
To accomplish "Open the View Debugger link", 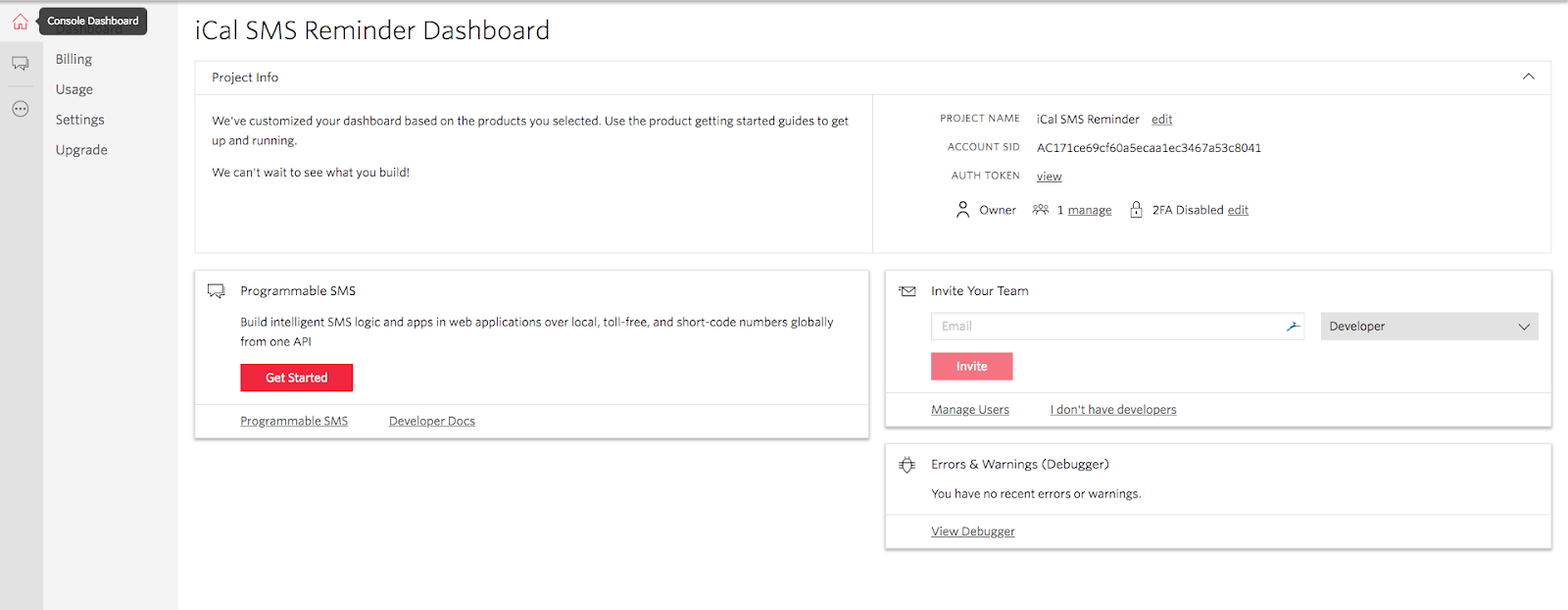I will pos(973,532).
